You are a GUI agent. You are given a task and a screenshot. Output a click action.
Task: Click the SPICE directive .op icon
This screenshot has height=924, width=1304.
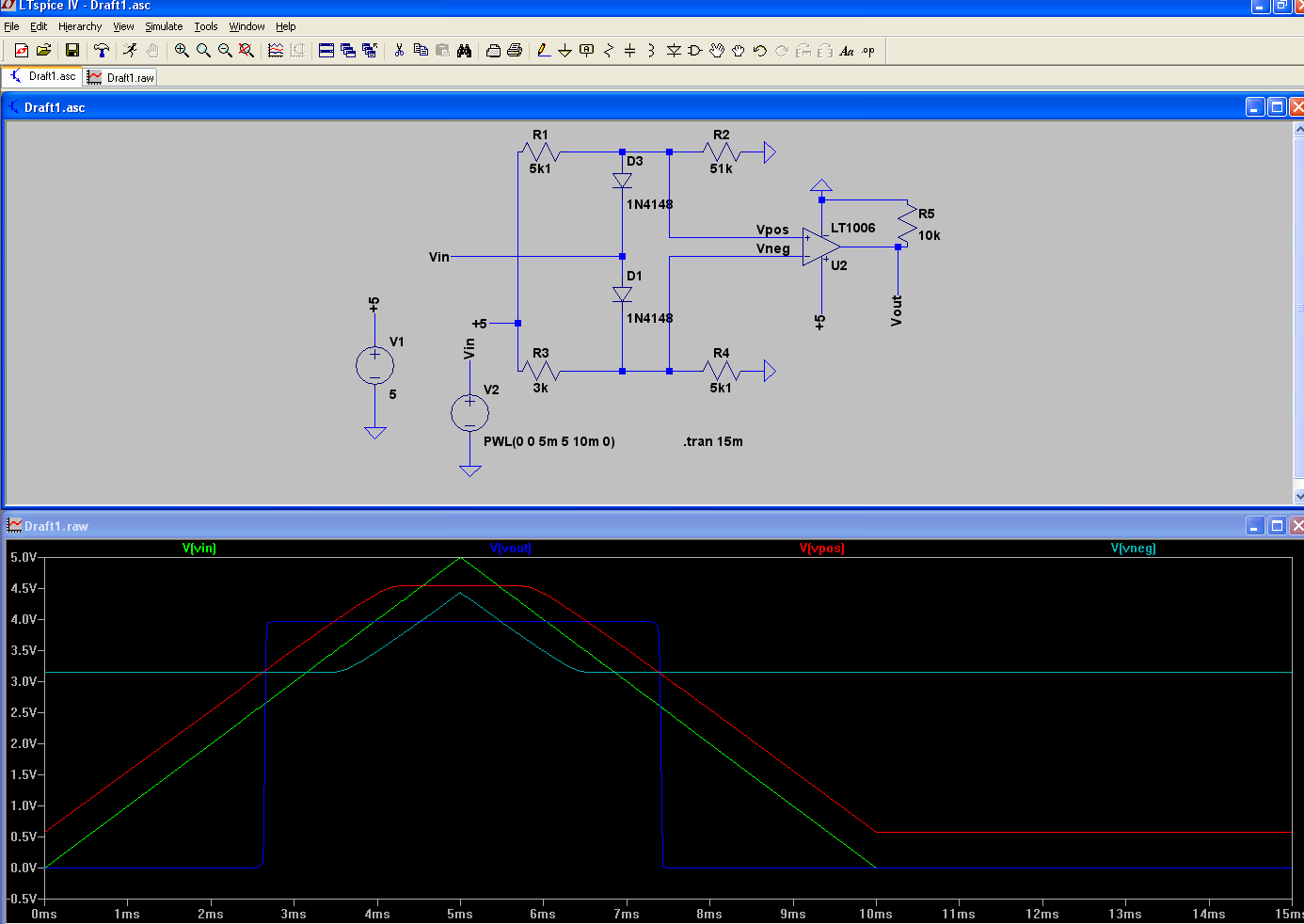[868, 51]
